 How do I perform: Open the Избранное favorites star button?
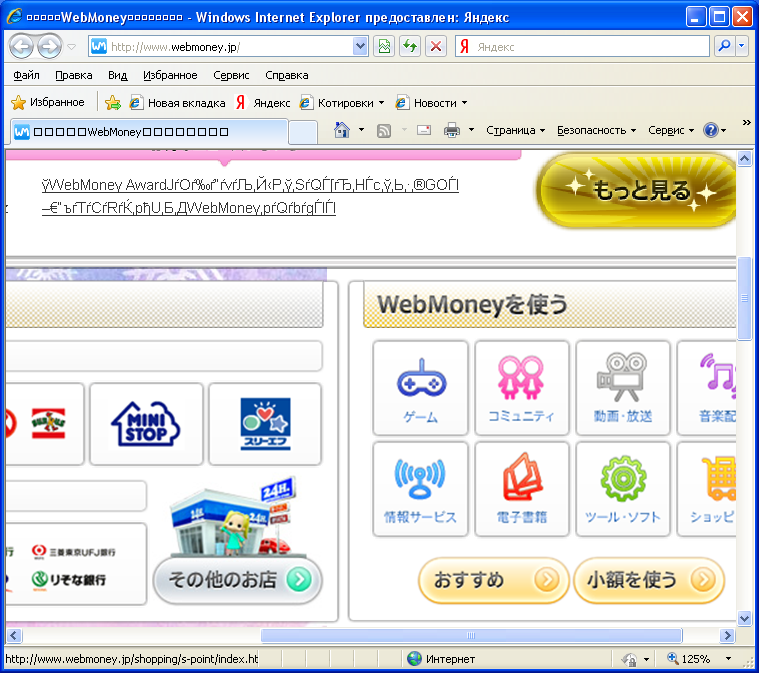(47, 102)
